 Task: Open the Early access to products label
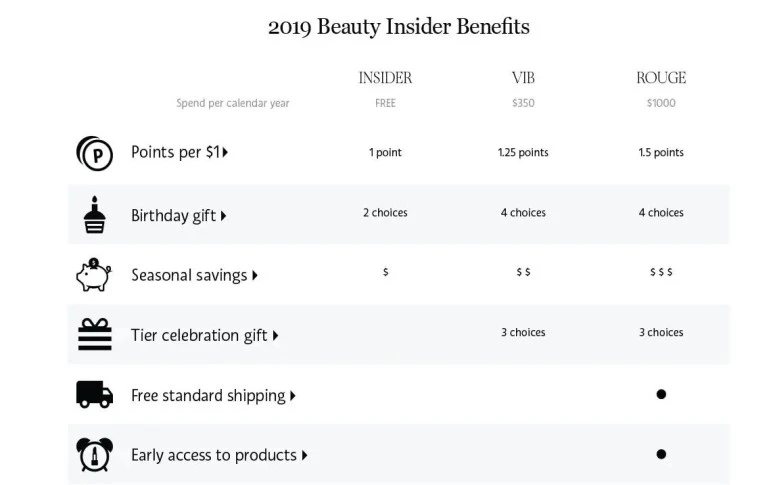(x=214, y=455)
